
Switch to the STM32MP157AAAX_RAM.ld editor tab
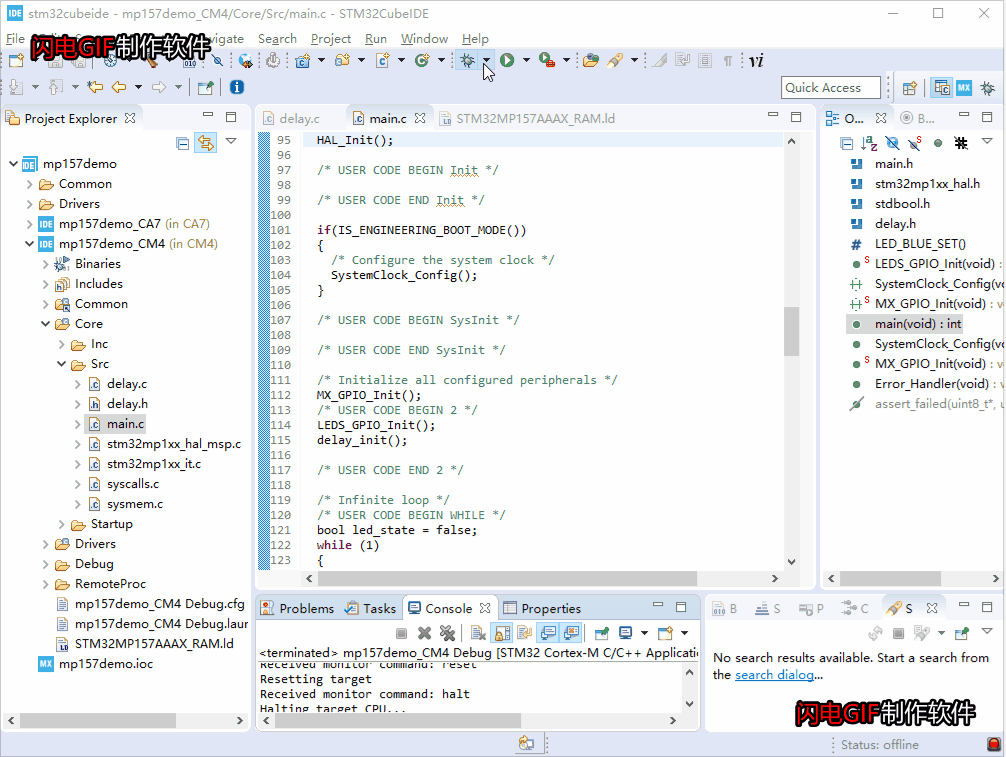(x=527, y=119)
